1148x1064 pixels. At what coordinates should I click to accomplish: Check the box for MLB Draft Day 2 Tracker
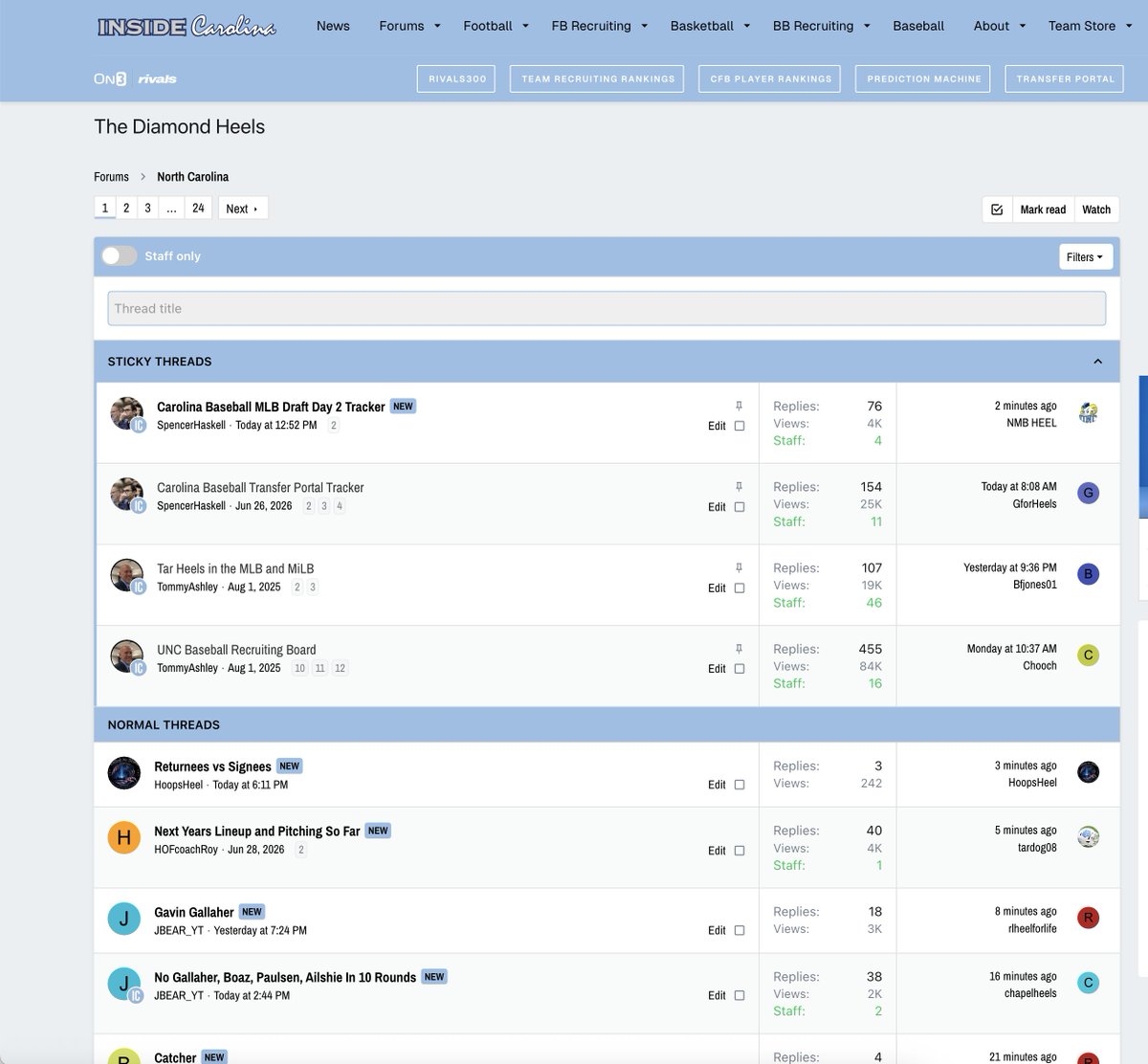[x=739, y=426]
